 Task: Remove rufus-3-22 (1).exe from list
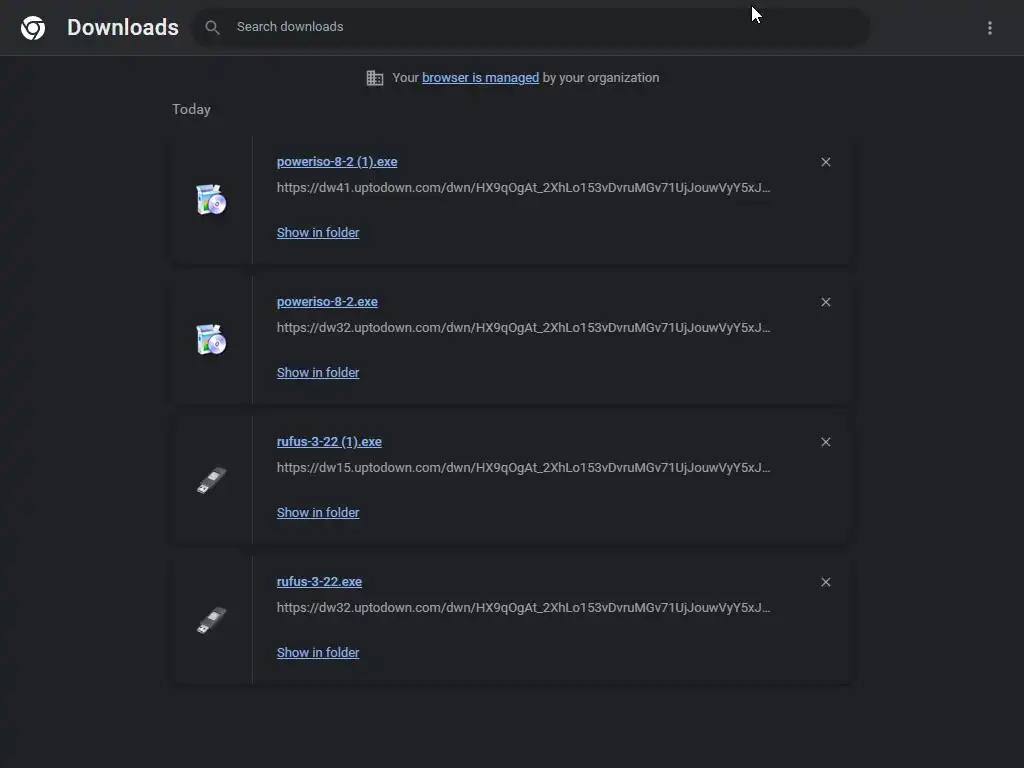[x=826, y=442]
